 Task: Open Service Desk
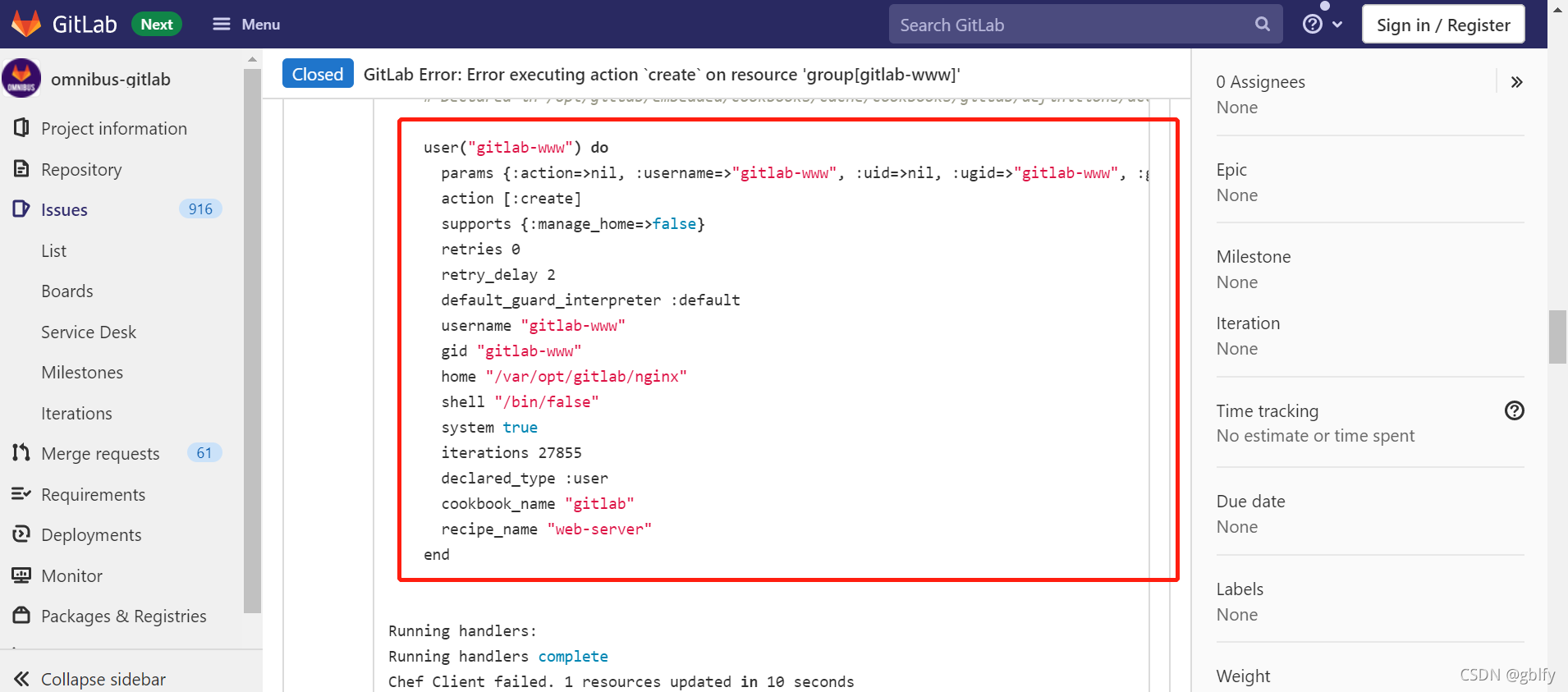point(89,332)
